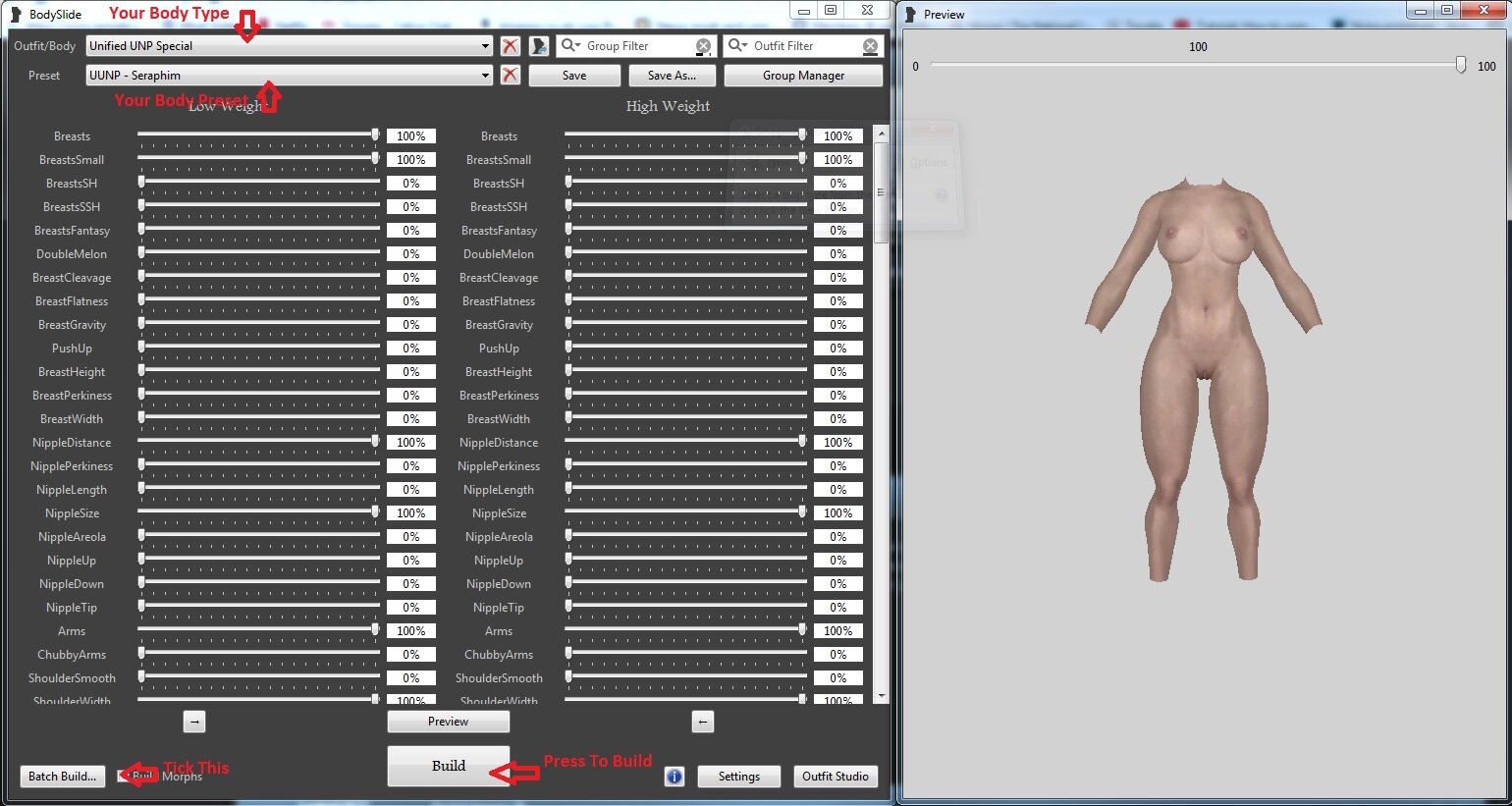Maximize the Preview window

coord(1447,10)
